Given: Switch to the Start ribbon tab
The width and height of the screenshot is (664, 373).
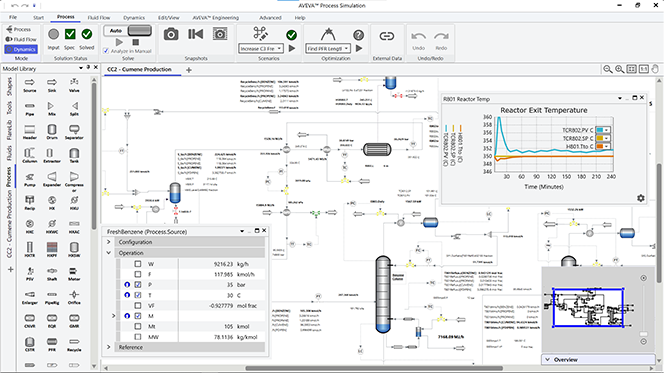Looking at the screenshot, I should click(x=39, y=18).
